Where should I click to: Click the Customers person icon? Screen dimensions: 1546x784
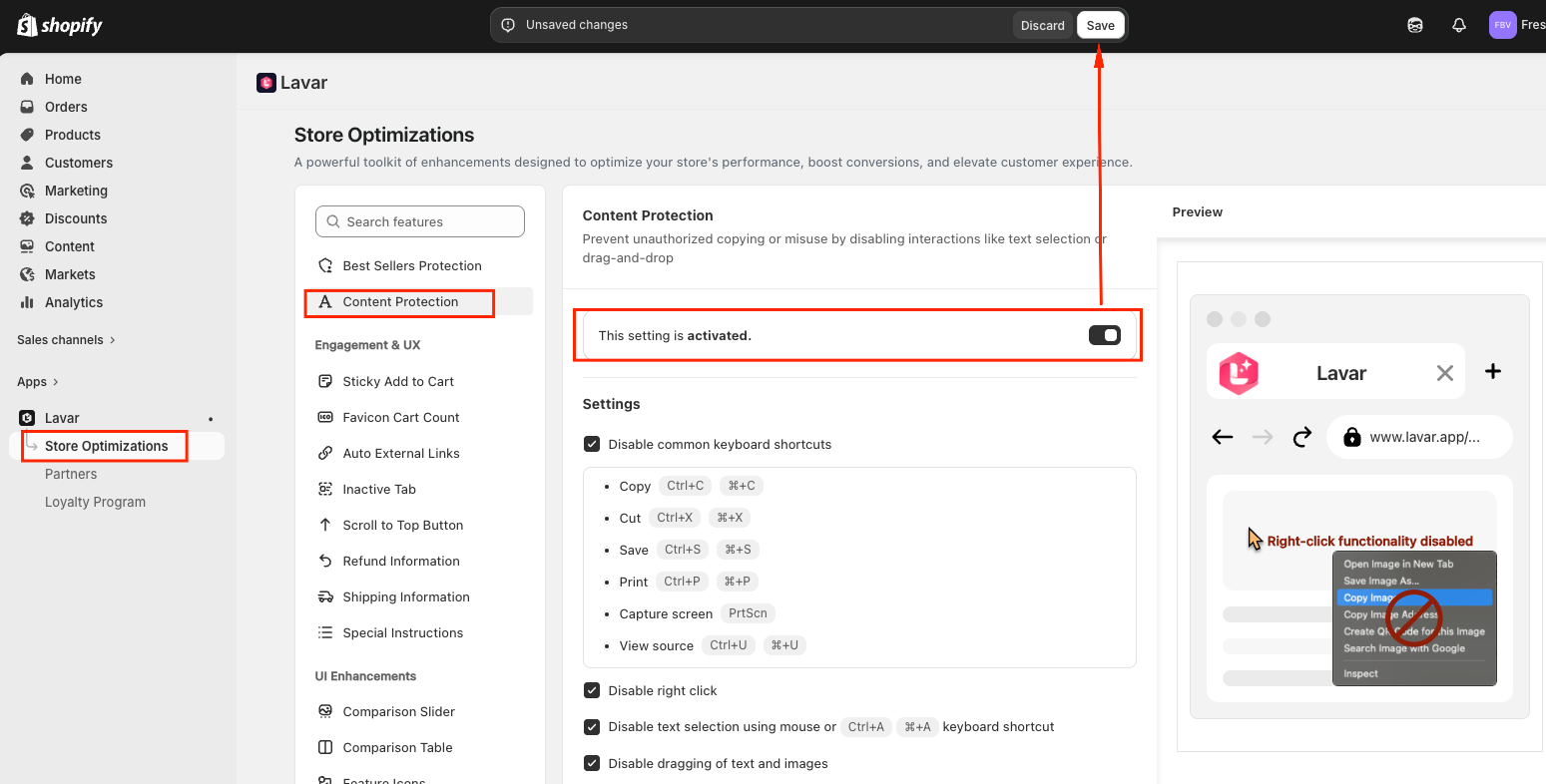27,163
